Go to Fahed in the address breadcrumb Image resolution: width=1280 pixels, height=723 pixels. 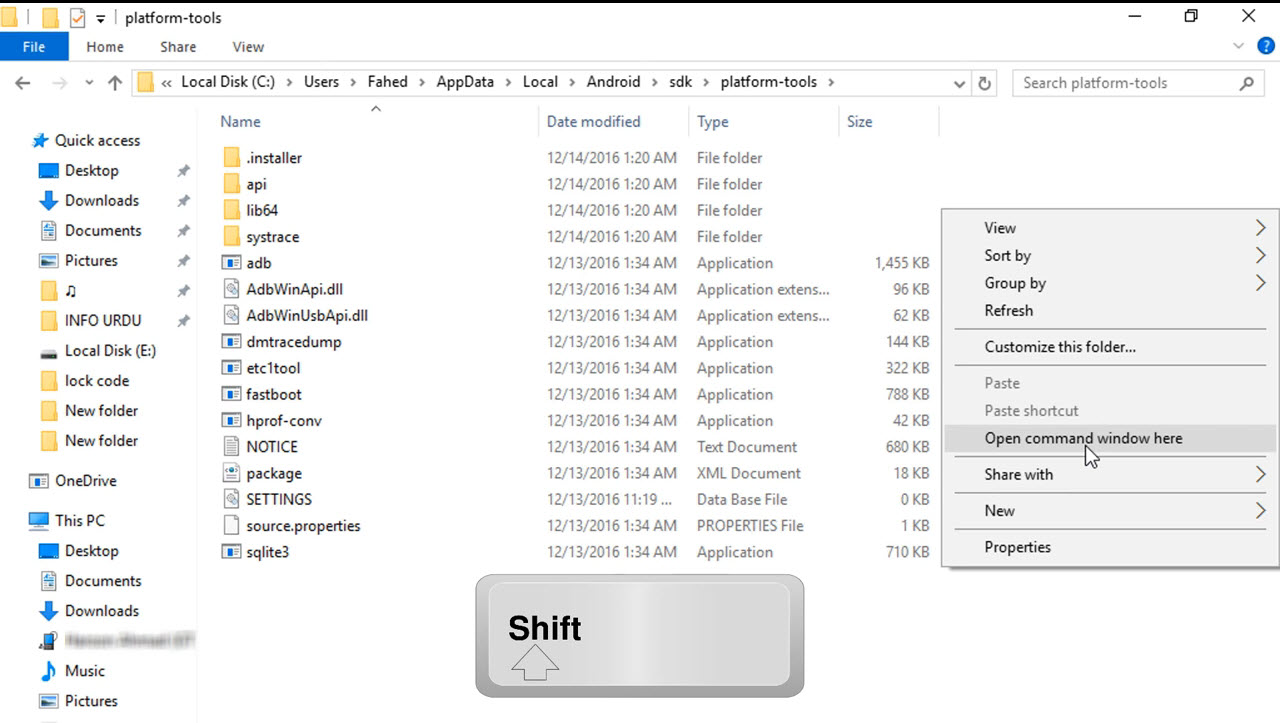pos(388,82)
